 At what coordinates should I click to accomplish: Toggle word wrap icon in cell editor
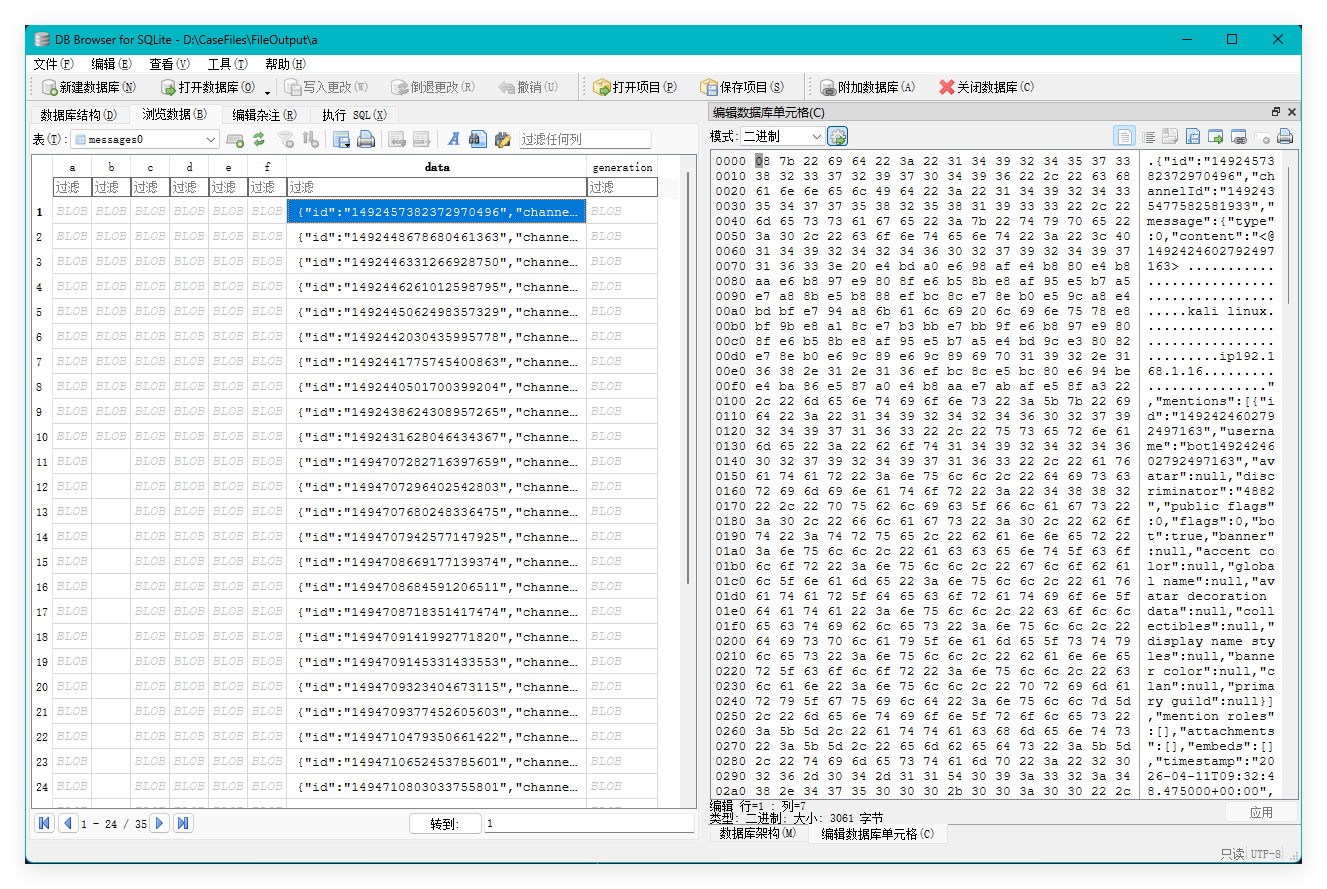click(x=1150, y=137)
